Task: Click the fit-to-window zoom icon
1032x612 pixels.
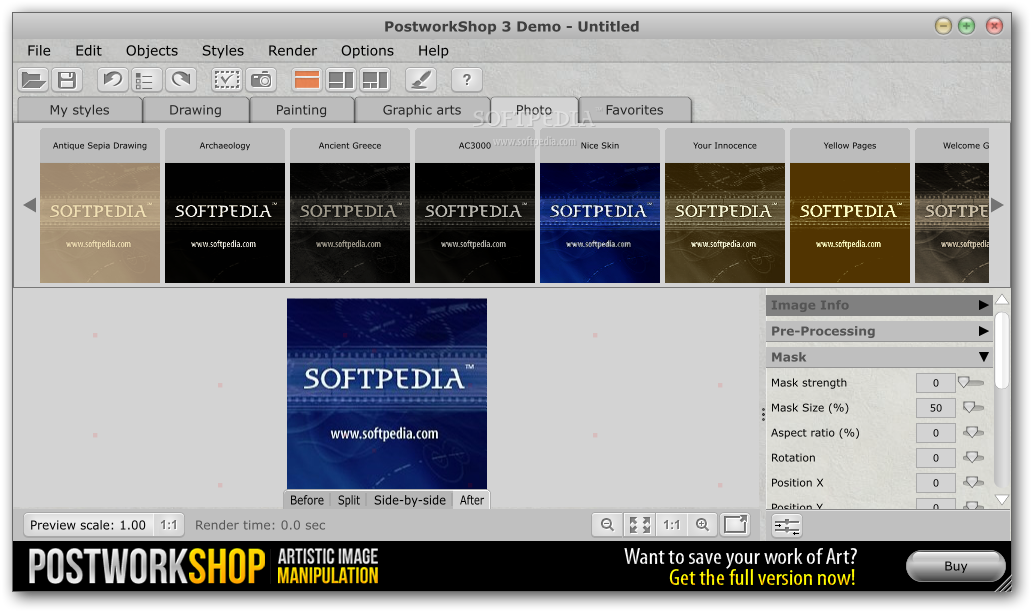Action: click(639, 524)
